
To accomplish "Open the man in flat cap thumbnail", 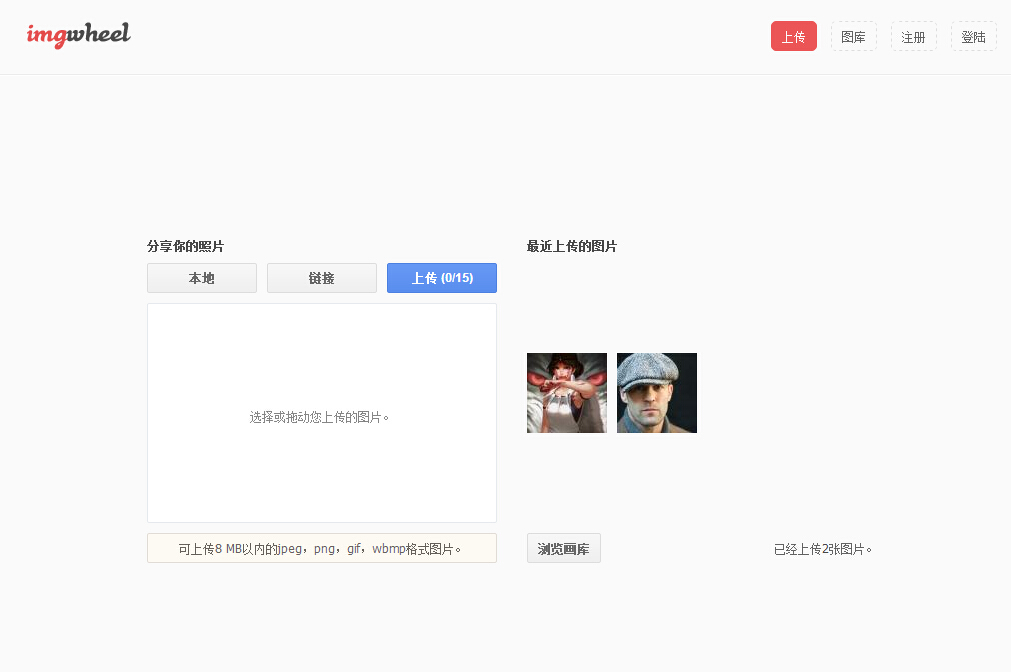I will point(657,393).
